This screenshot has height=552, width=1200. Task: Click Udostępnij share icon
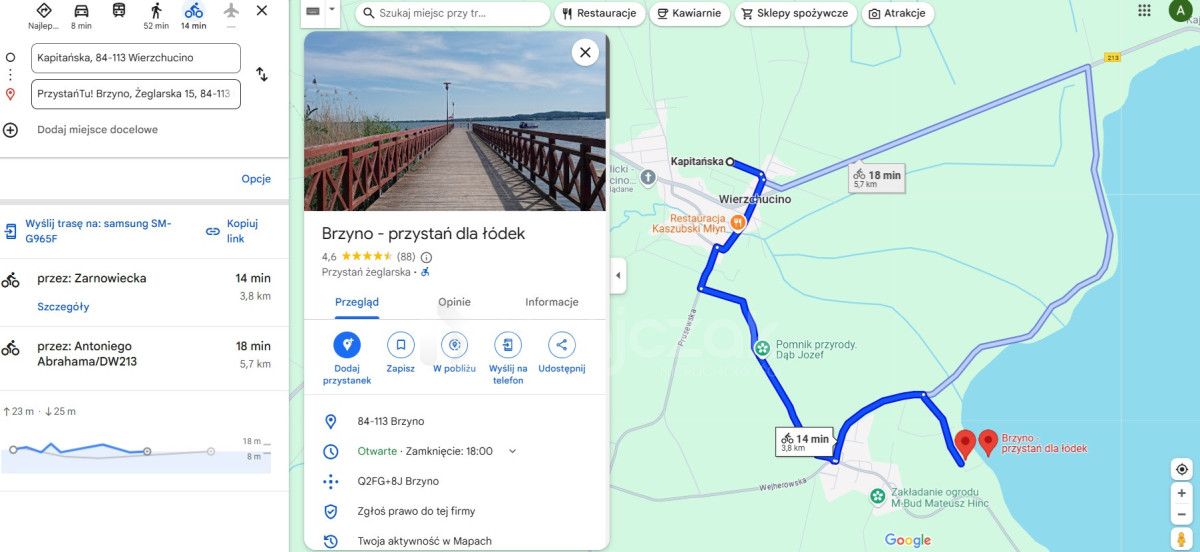(x=561, y=345)
